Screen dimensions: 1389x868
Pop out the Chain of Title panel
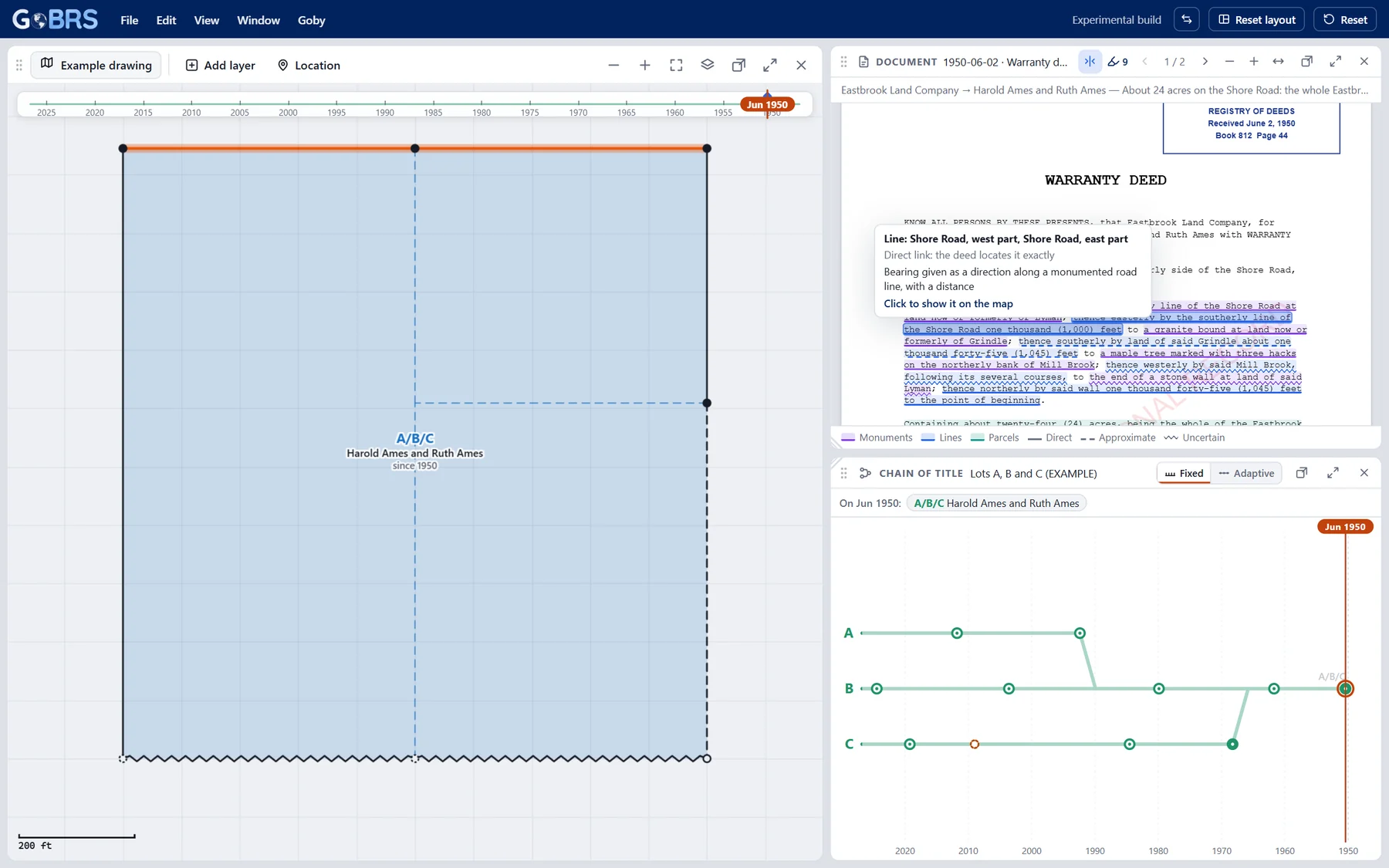click(1302, 473)
